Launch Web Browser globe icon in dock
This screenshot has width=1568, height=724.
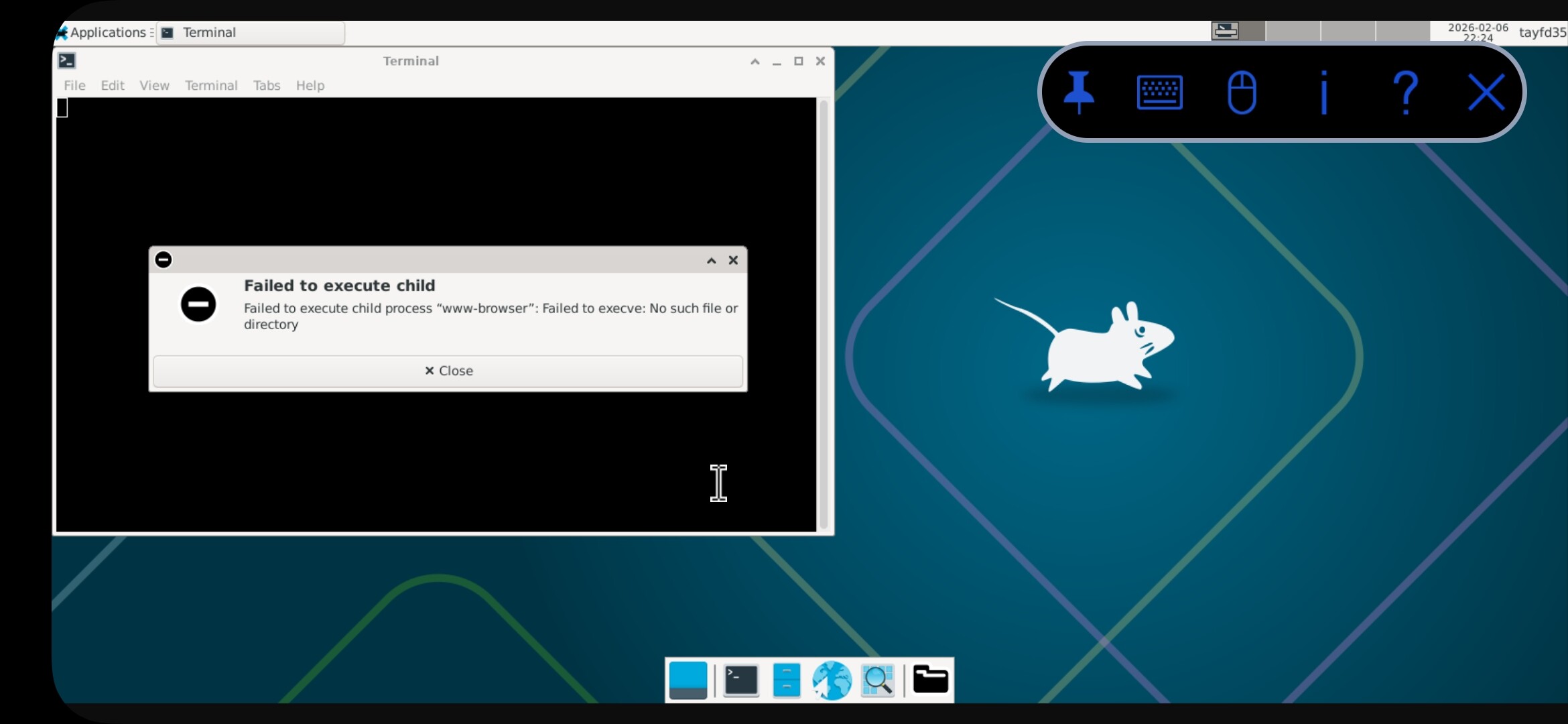pyautogui.click(x=832, y=680)
